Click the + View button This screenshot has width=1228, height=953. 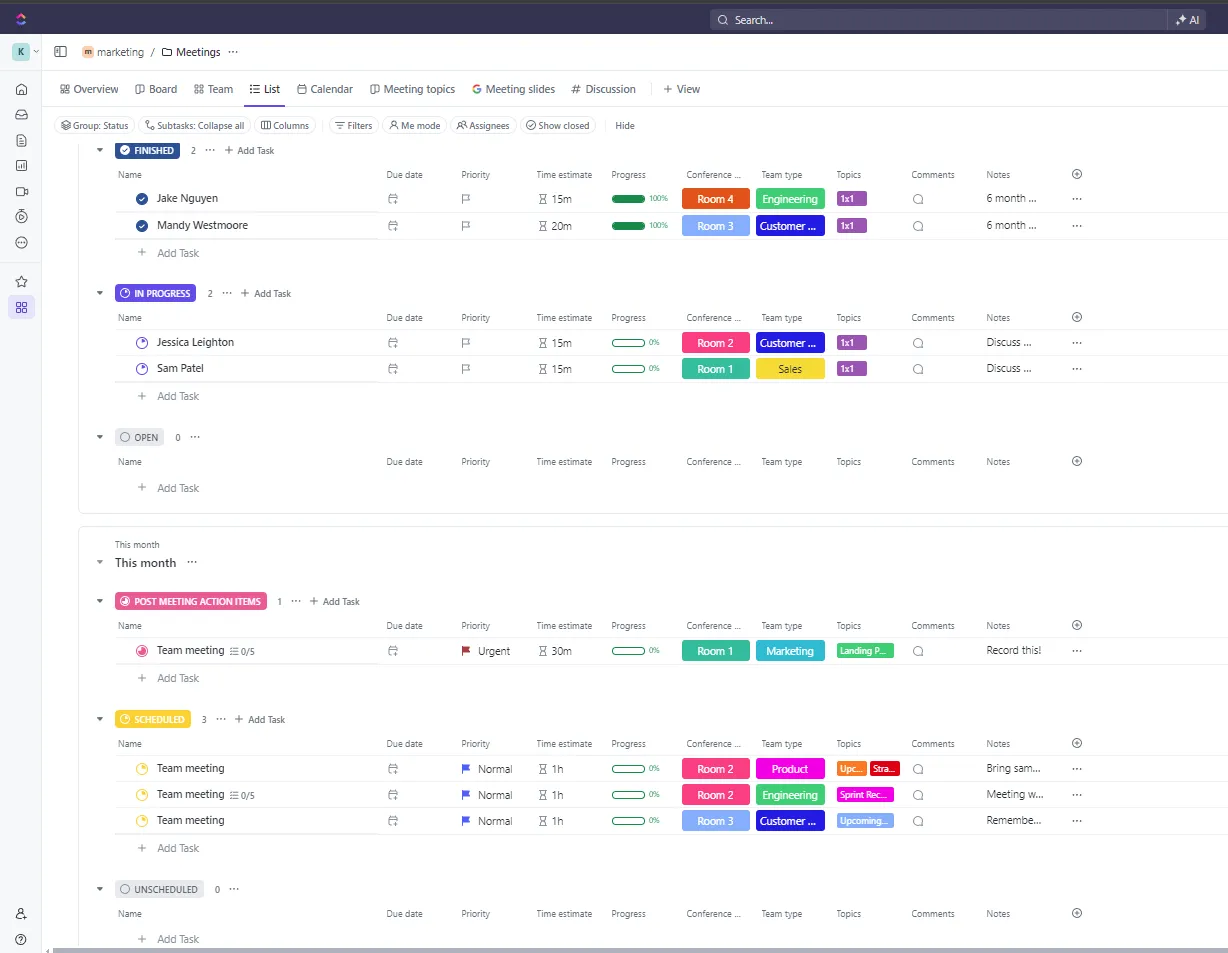click(x=682, y=89)
